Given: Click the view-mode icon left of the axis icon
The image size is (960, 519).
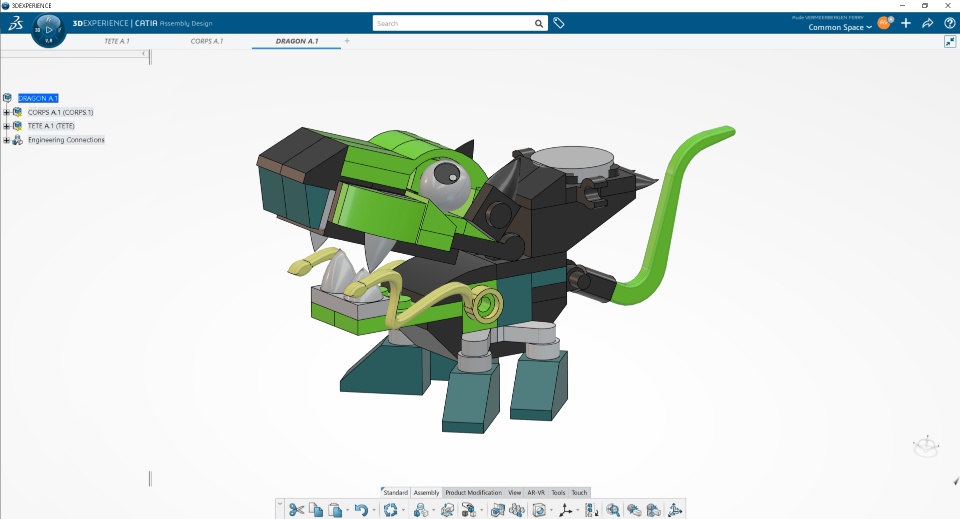Looking at the screenshot, I should pyautogui.click(x=539, y=510).
